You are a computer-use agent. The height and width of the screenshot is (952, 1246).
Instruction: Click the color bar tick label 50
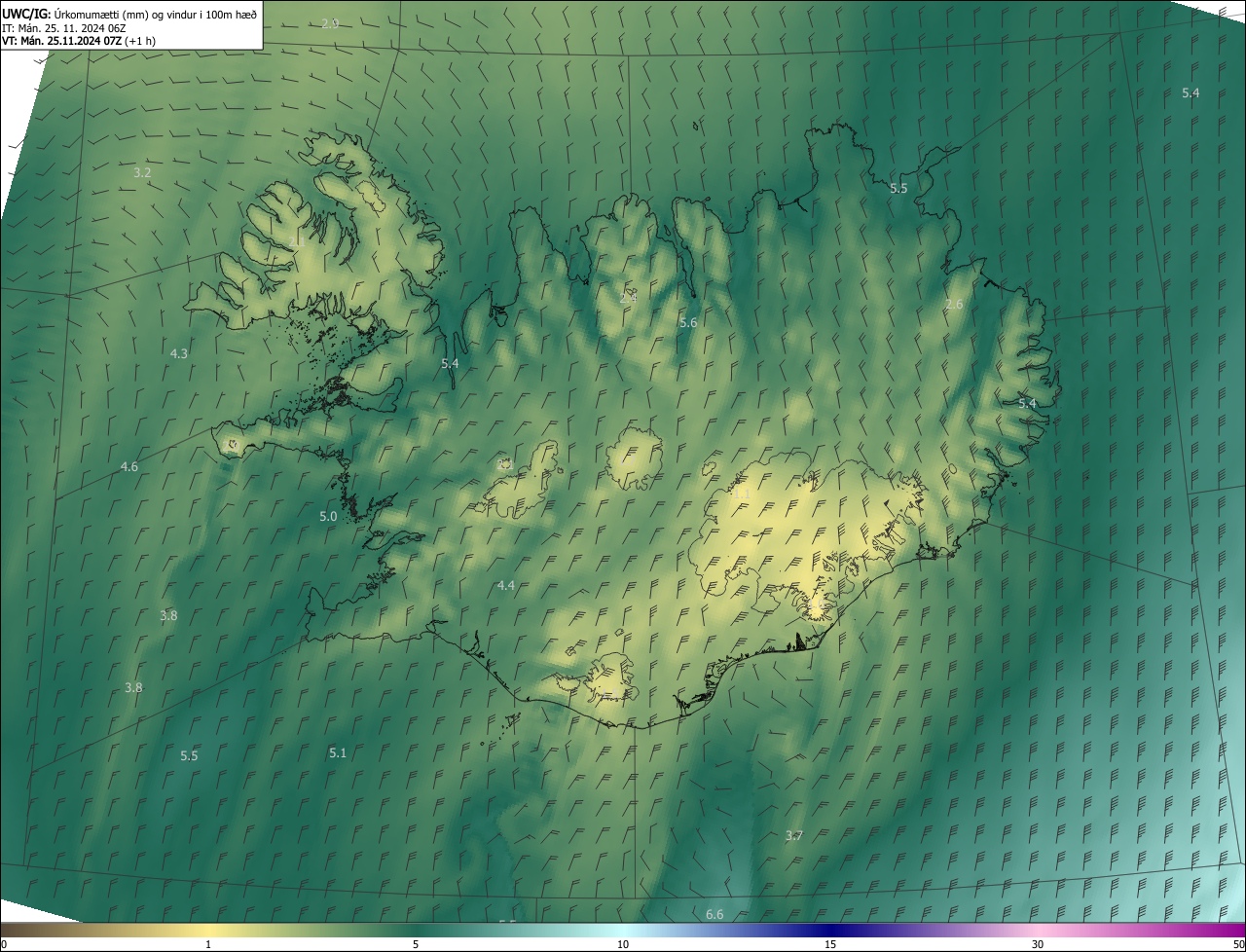pyautogui.click(x=1239, y=945)
